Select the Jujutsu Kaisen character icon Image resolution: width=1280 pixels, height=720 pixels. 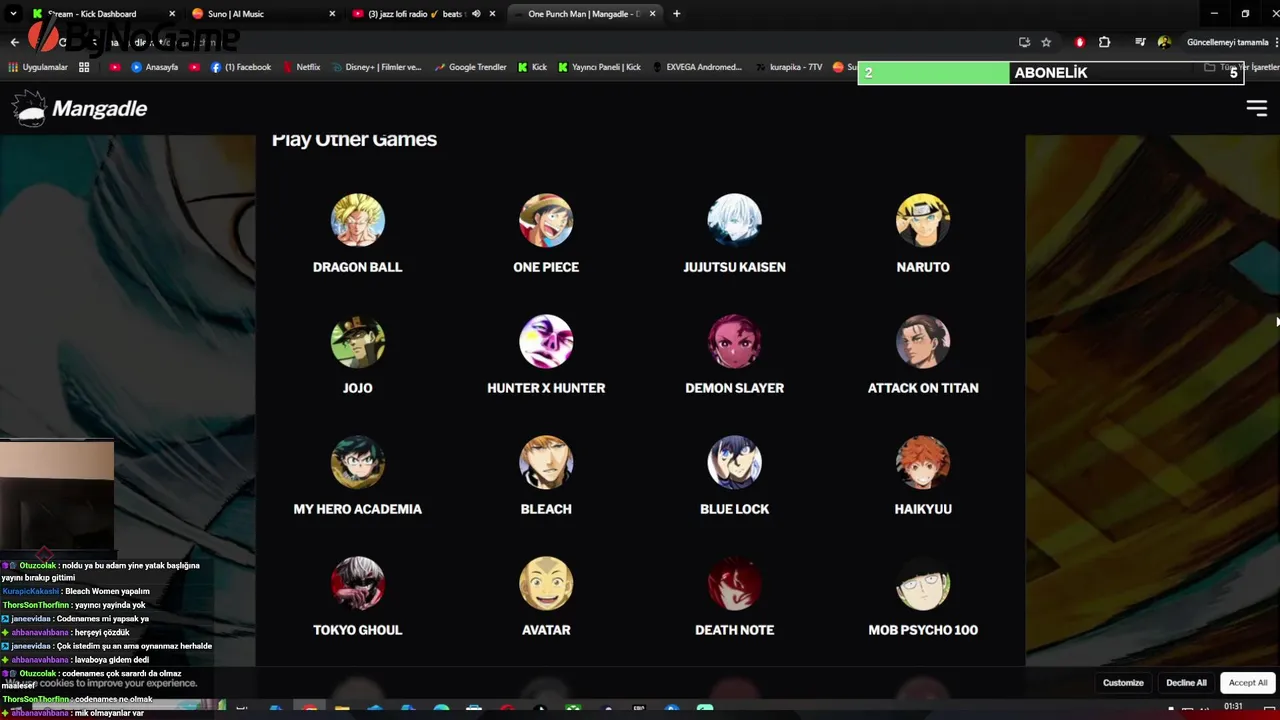click(734, 220)
